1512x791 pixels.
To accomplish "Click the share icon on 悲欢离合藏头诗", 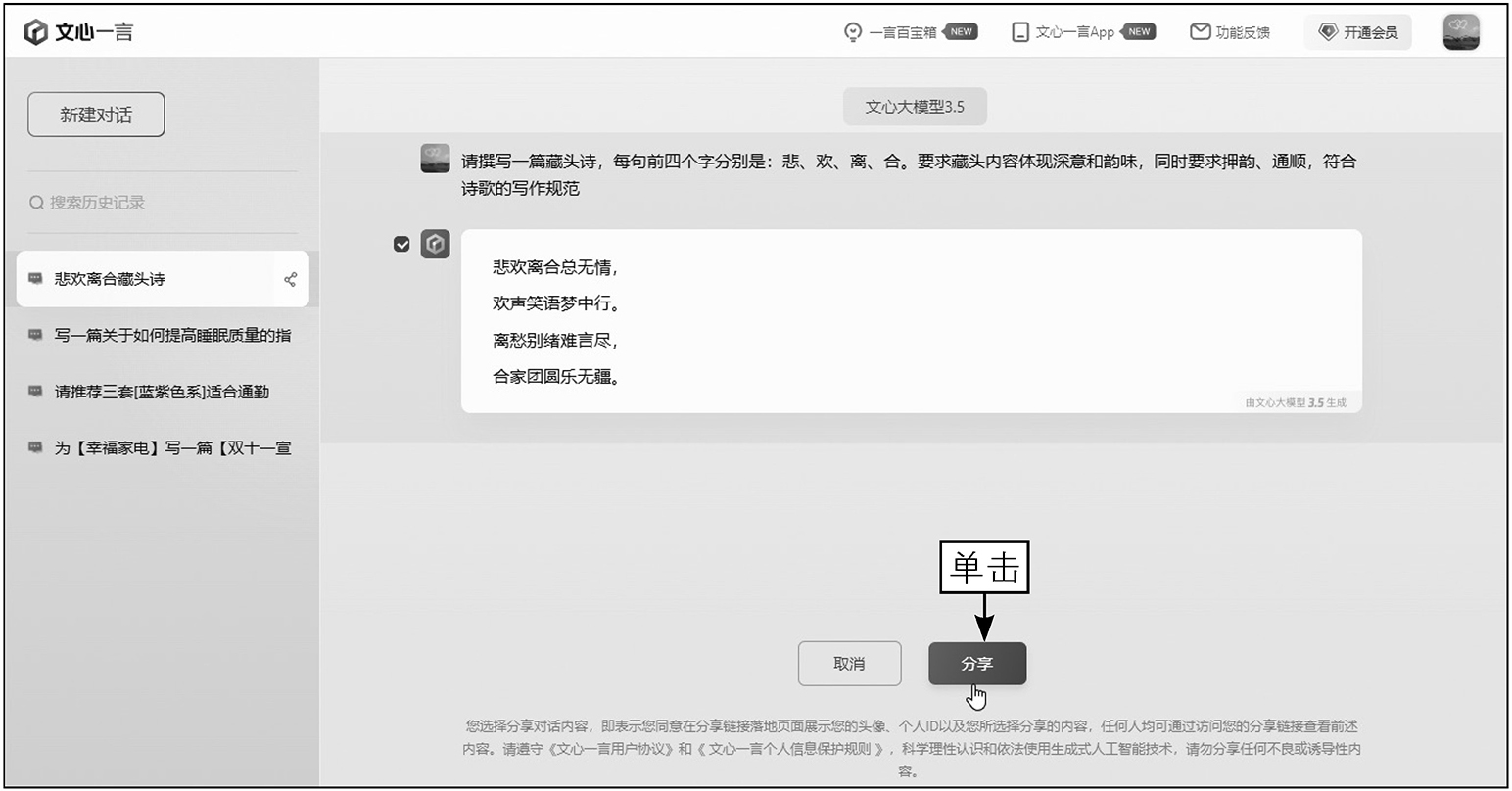I will coord(290,279).
